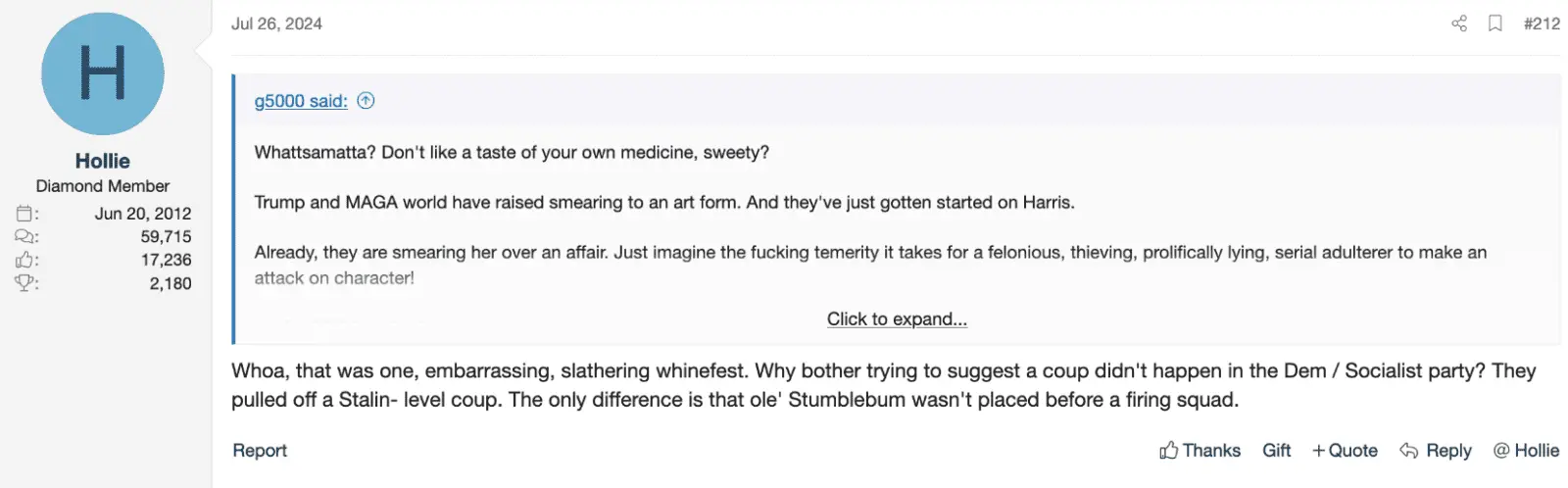Click the thumbs-up Thanks icon
This screenshot has width=1568, height=488.
pos(1168,451)
